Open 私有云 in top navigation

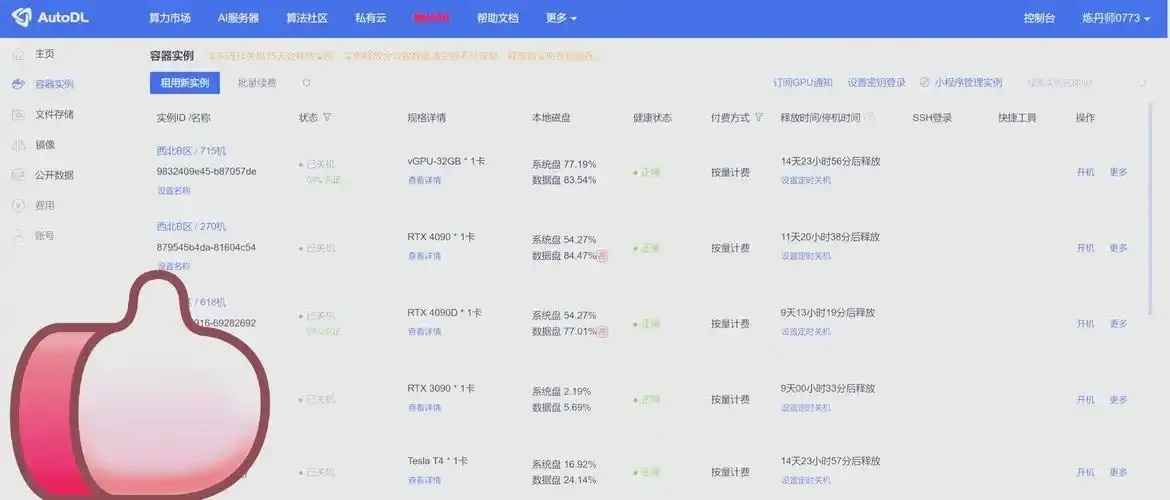click(x=371, y=18)
